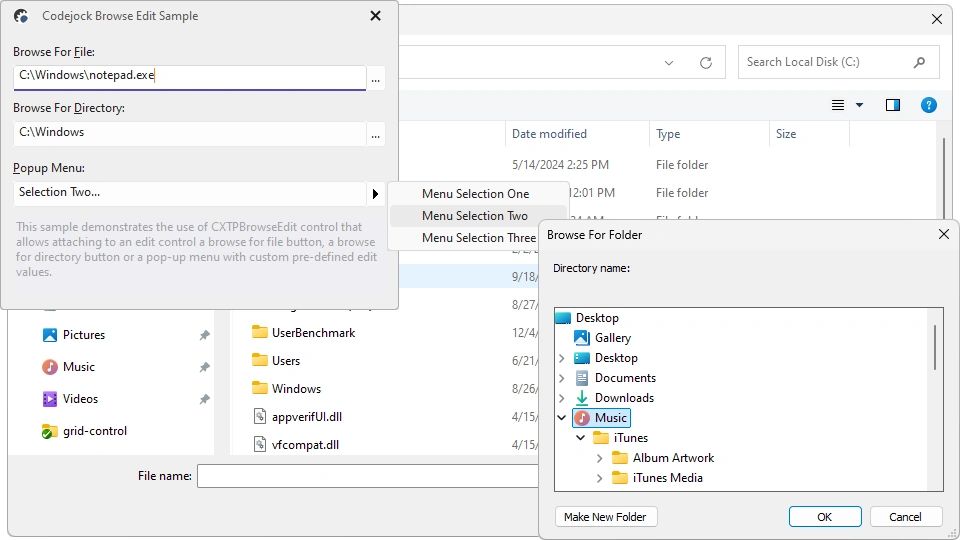Choose Menu Selection One
The image size is (960, 540).
476,193
